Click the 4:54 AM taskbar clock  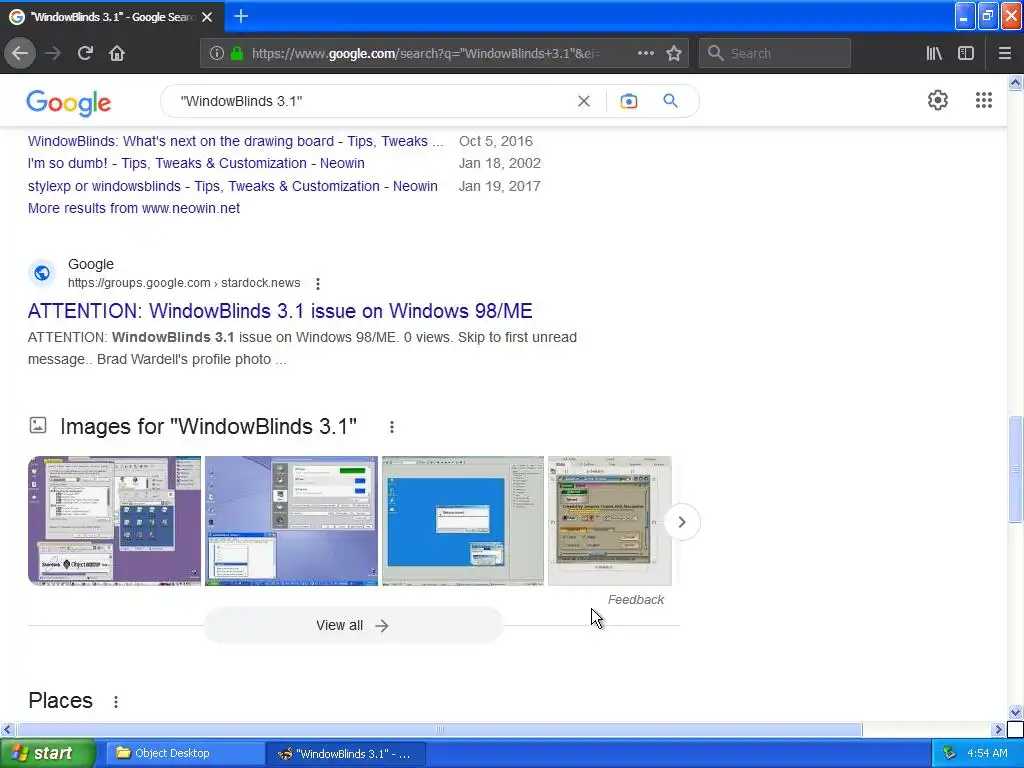tap(987, 754)
